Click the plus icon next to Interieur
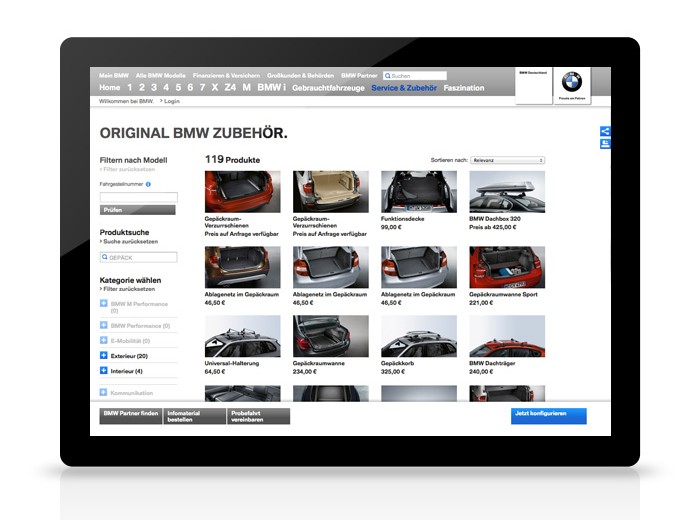This screenshot has height=520, width=700. [x=104, y=371]
